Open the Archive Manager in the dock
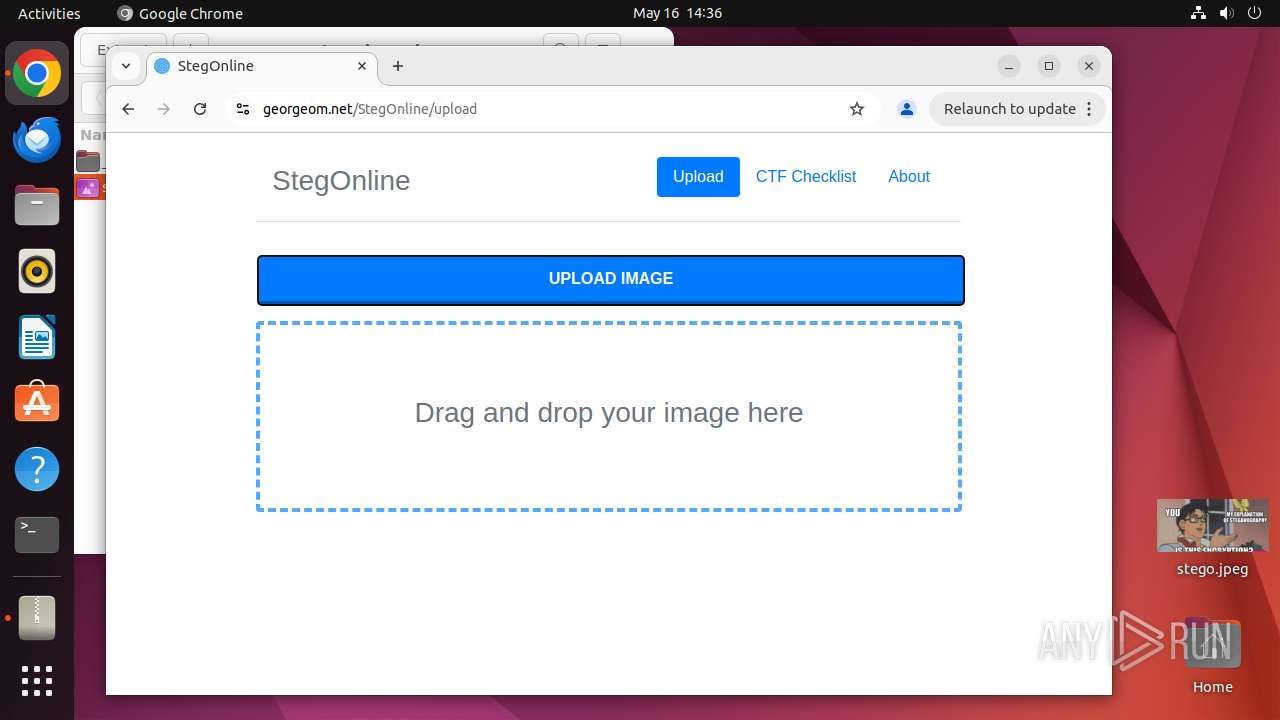Image resolution: width=1280 pixels, height=720 pixels. click(x=37, y=618)
